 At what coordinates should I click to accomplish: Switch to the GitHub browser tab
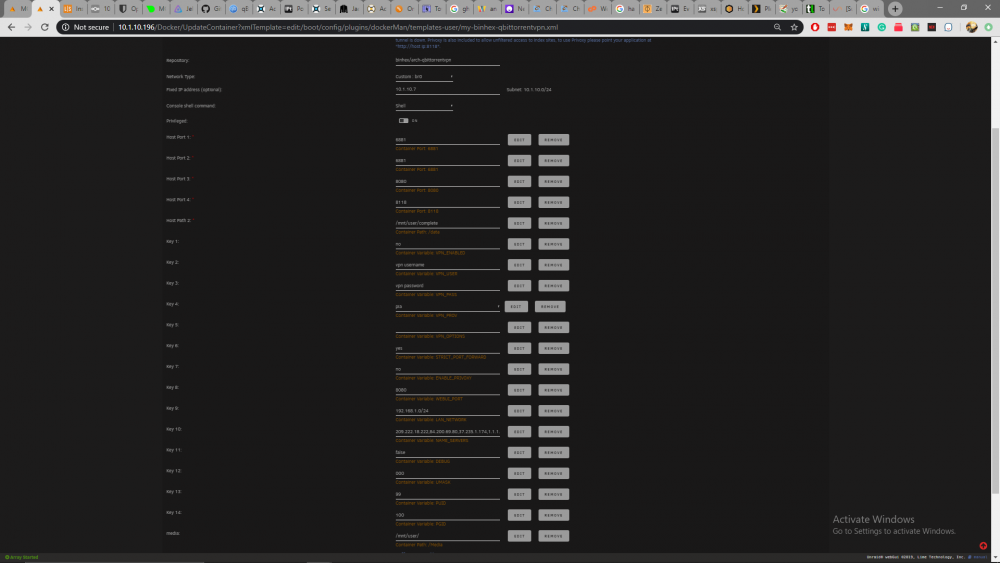(211, 9)
